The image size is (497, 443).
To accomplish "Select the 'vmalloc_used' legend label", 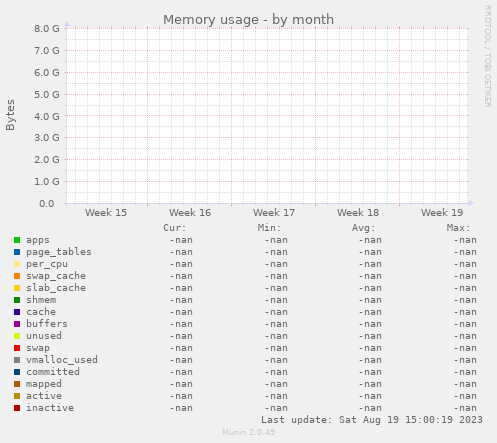I will pyautogui.click(x=62, y=360).
